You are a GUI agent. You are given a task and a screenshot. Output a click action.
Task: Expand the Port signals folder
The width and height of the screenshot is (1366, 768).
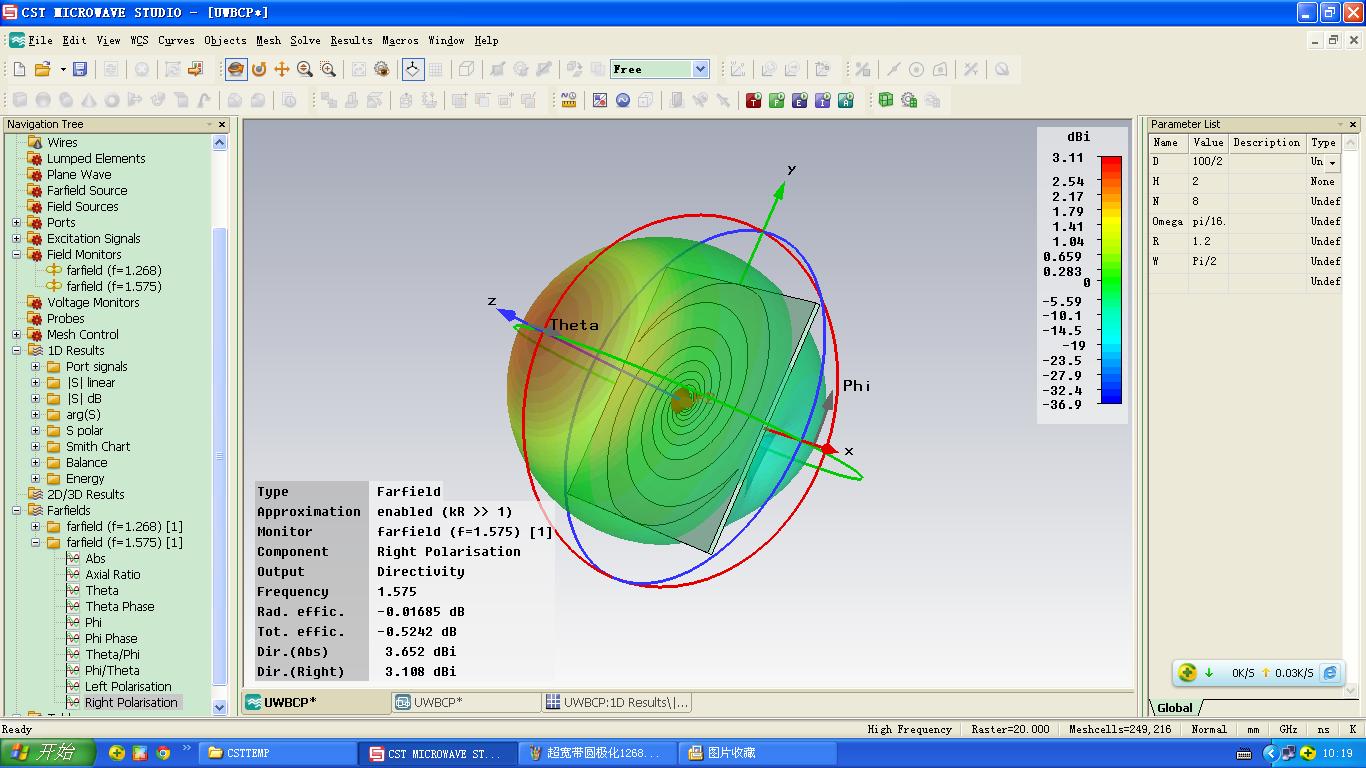35,367
